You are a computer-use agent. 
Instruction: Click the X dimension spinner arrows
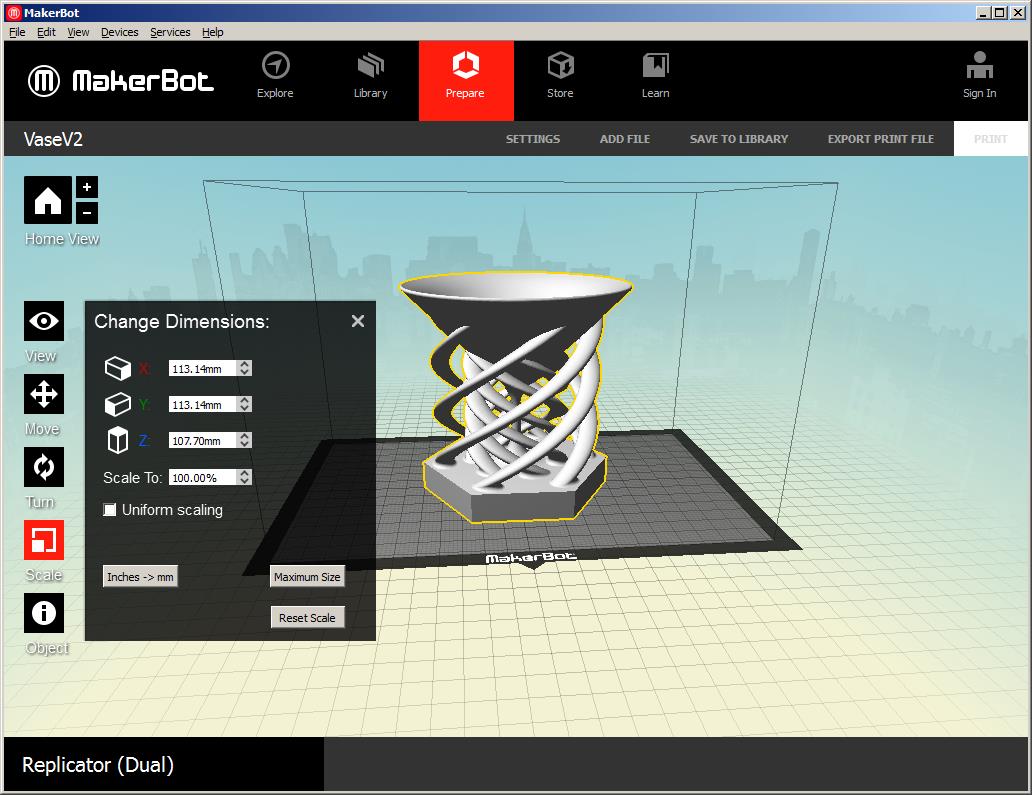(x=245, y=368)
